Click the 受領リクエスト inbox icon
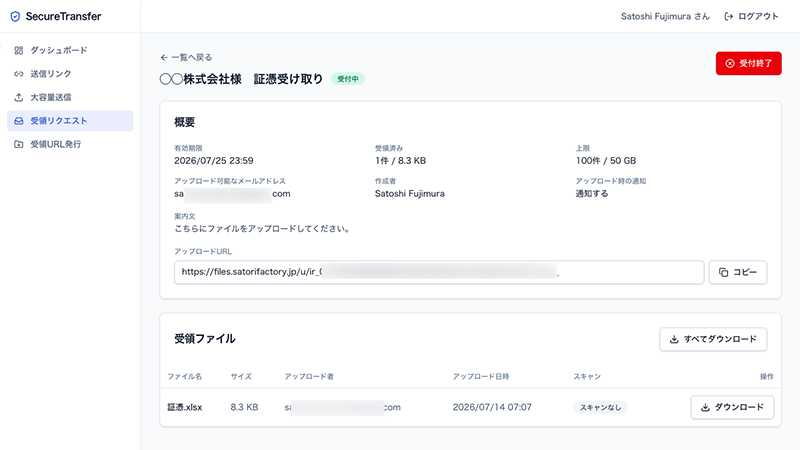 19,121
